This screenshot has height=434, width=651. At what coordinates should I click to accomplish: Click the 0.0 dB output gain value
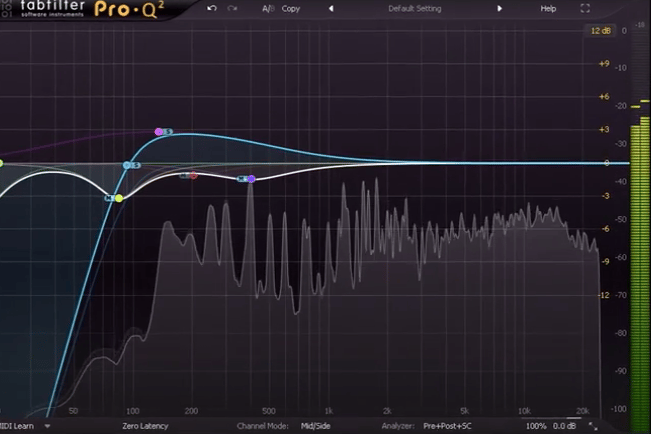click(x=564, y=426)
